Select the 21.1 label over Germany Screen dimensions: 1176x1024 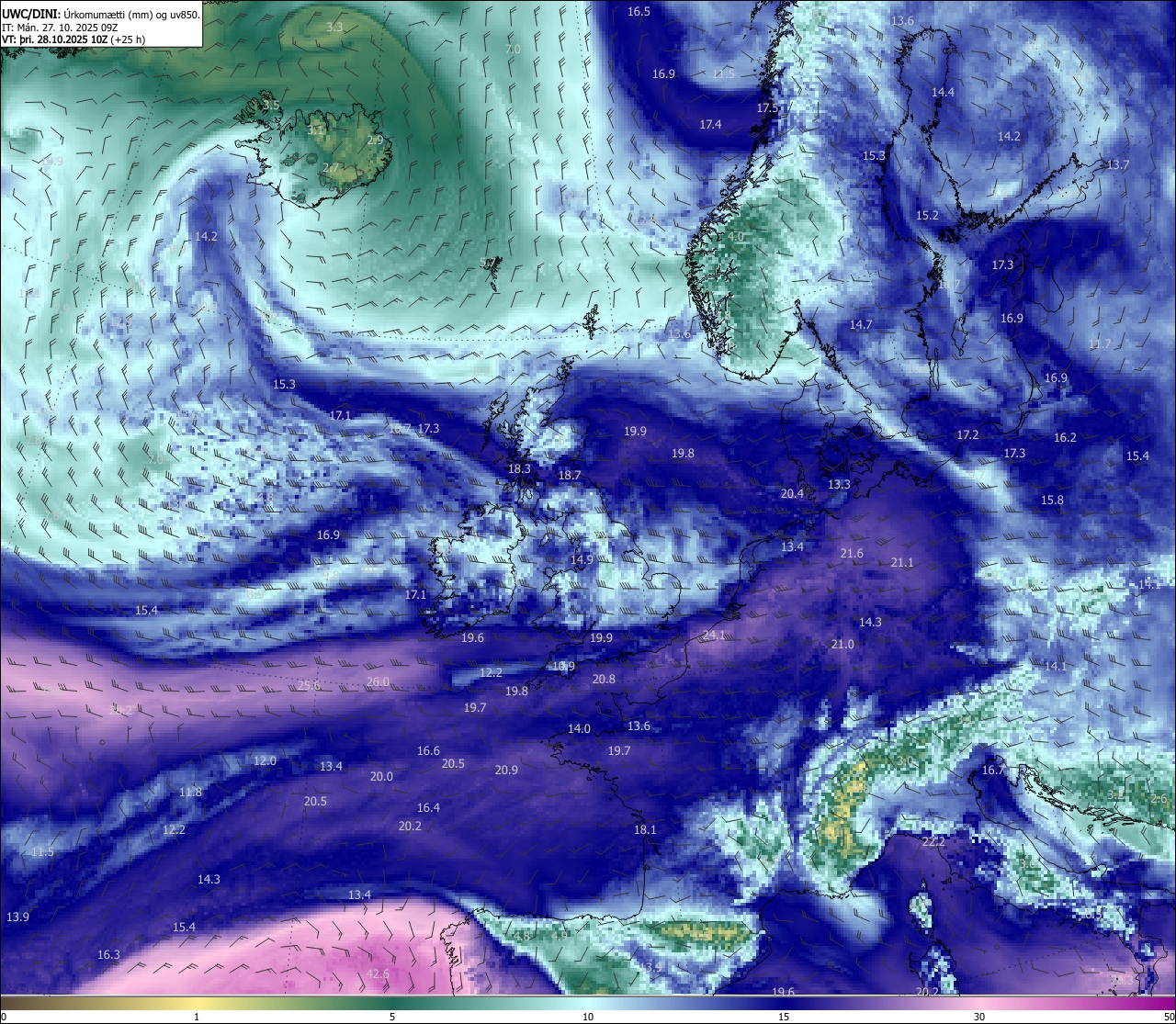(902, 562)
